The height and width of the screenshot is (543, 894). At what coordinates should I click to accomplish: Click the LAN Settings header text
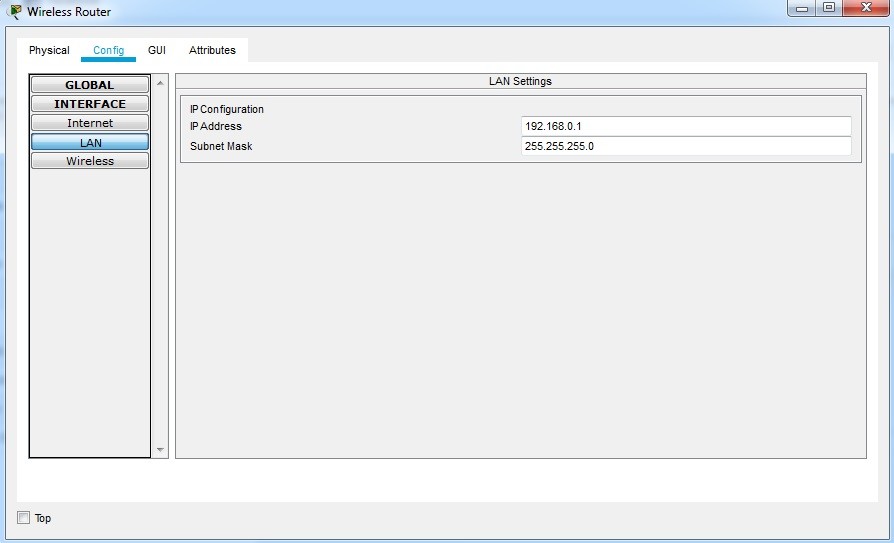520,81
